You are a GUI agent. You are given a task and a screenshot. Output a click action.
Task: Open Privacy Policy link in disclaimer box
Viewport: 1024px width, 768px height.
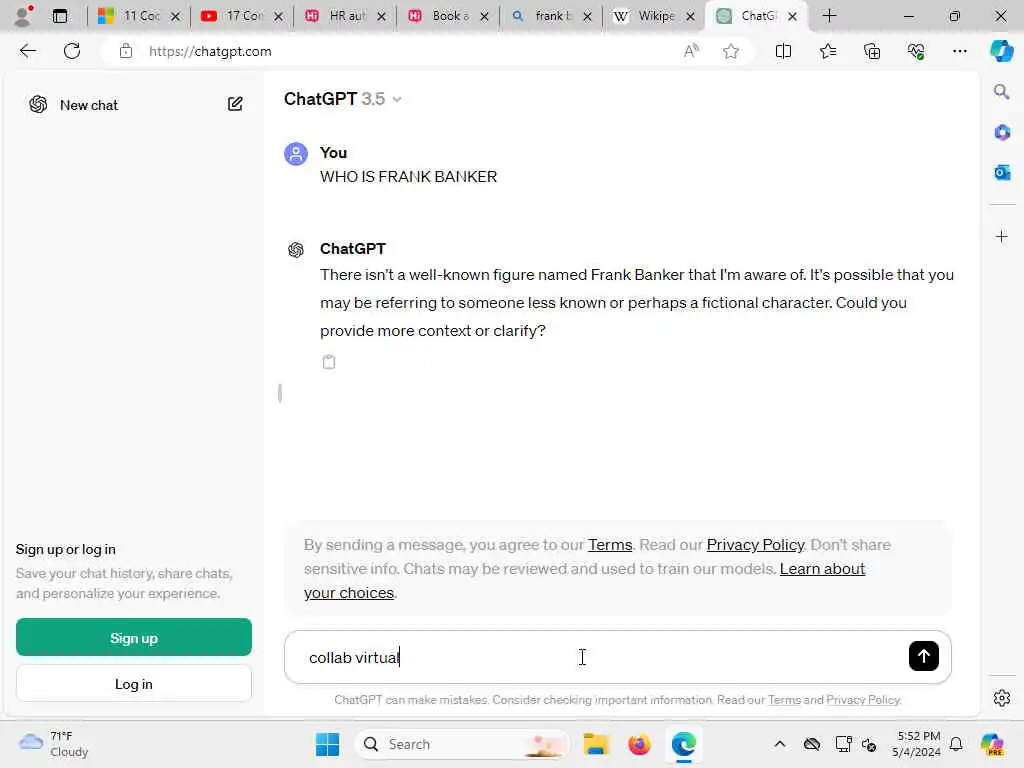(x=755, y=545)
